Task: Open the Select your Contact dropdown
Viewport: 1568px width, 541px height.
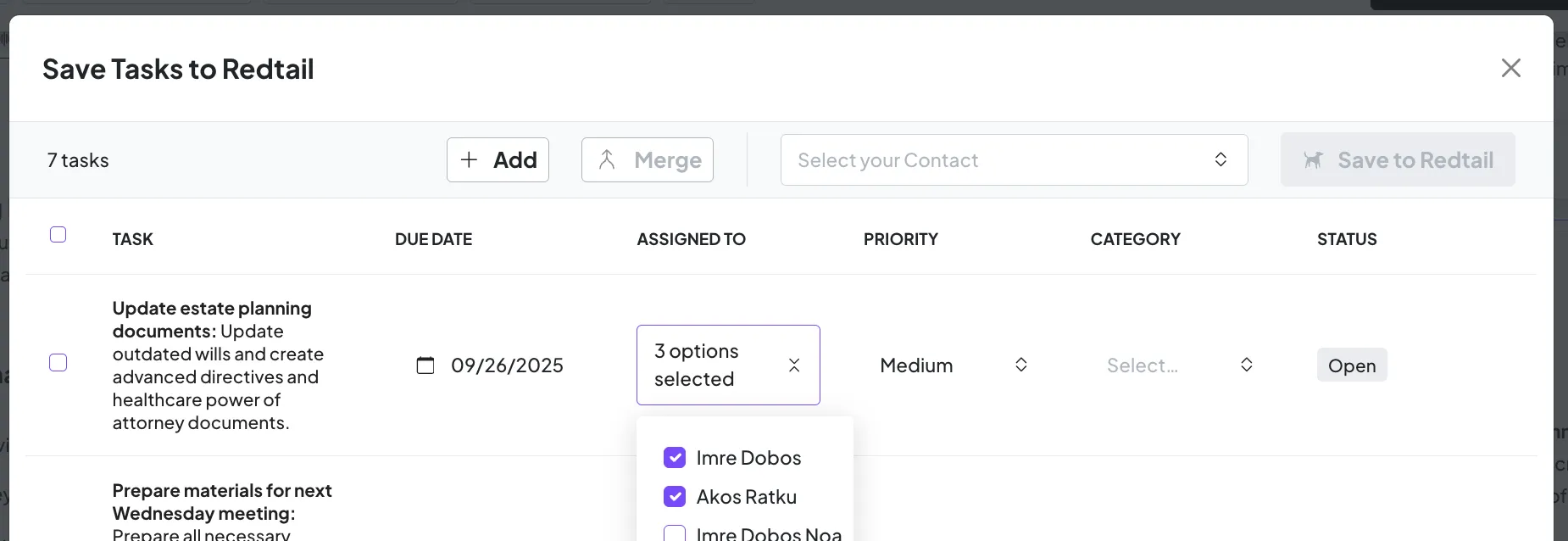Action: (975, 159)
